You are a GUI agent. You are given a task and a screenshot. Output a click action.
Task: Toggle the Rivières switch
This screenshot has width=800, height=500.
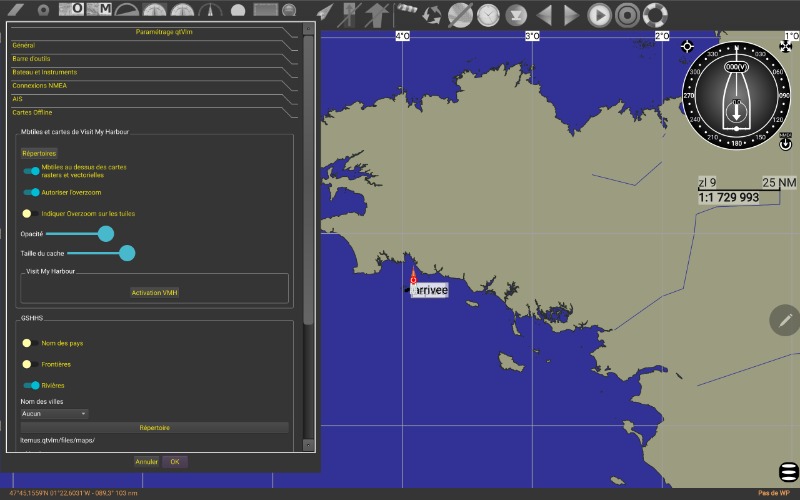31,385
